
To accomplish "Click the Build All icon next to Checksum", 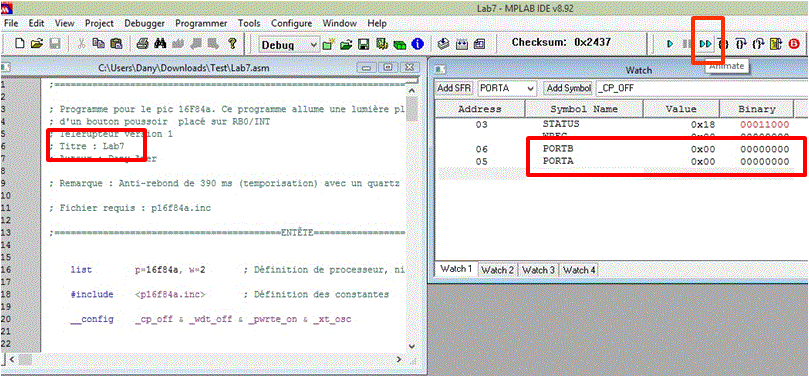I will coord(462,44).
